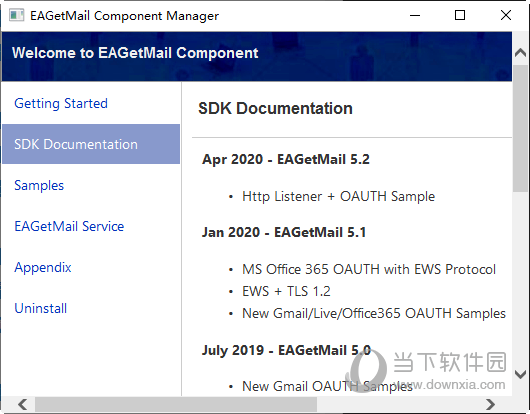The width and height of the screenshot is (530, 414).
Task: Click the horizontal scrollbar right arrow
Action: (x=490, y=404)
